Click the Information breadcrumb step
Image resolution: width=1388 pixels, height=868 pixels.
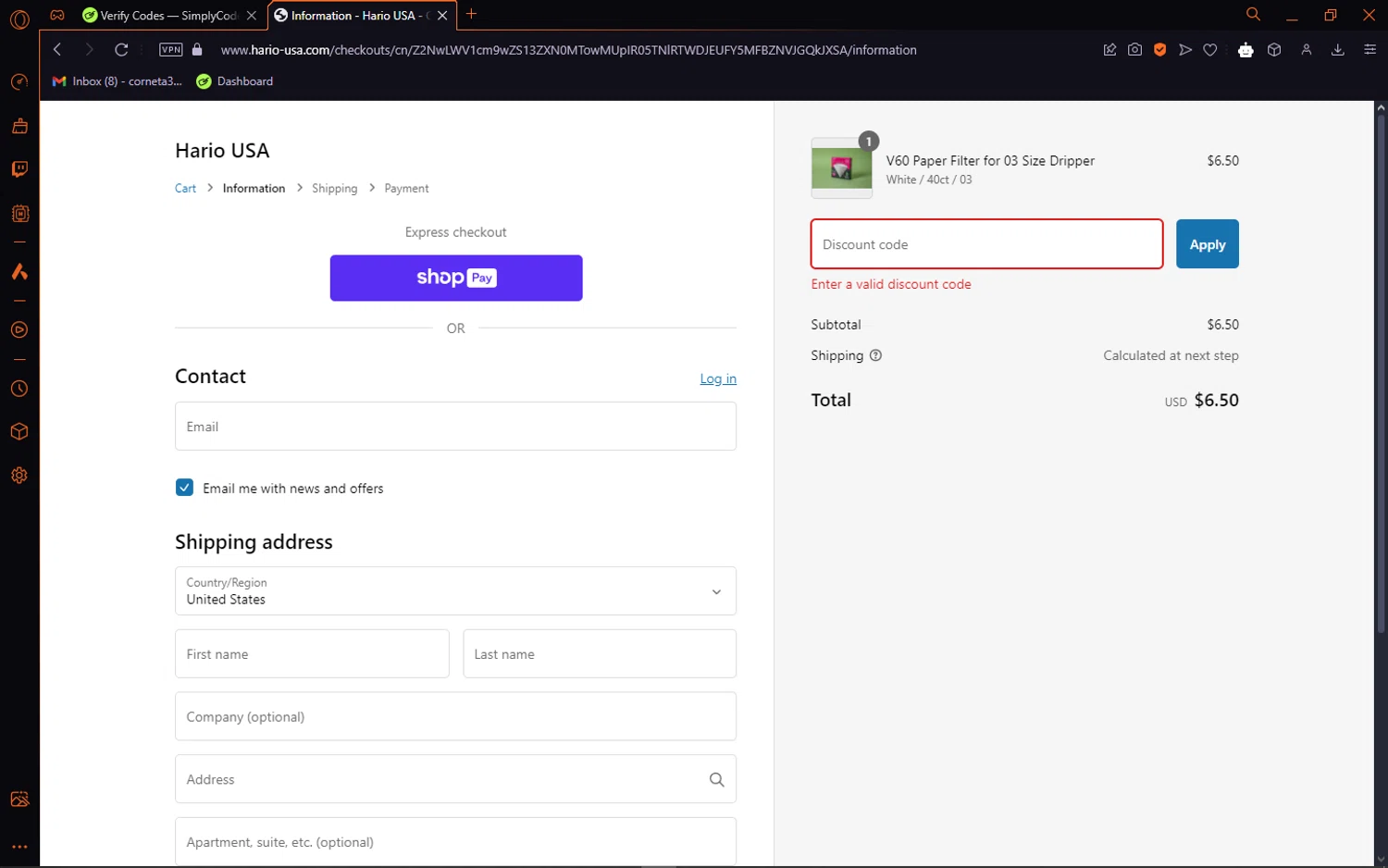[x=254, y=189]
